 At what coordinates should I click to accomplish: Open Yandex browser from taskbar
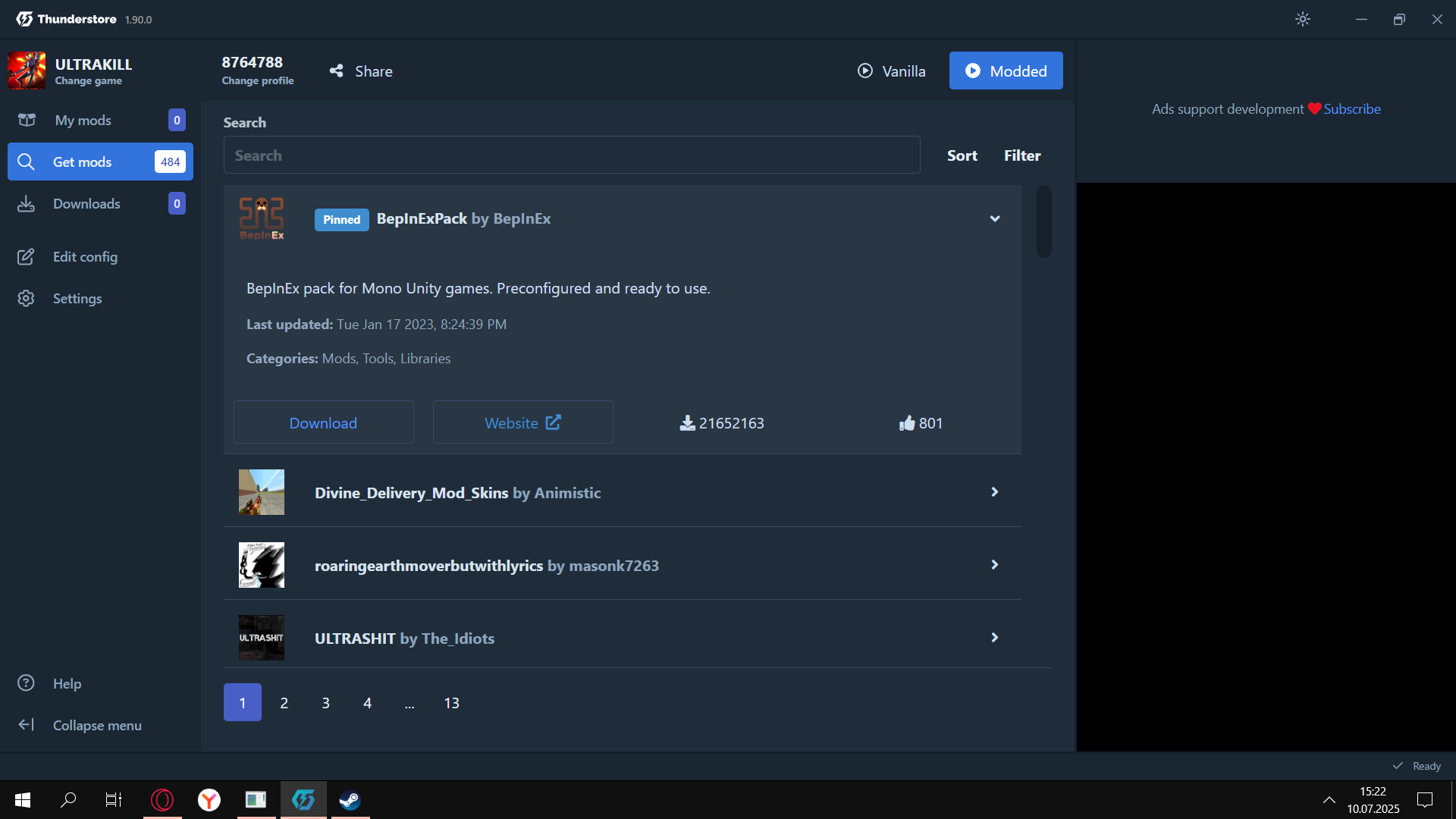coord(209,800)
